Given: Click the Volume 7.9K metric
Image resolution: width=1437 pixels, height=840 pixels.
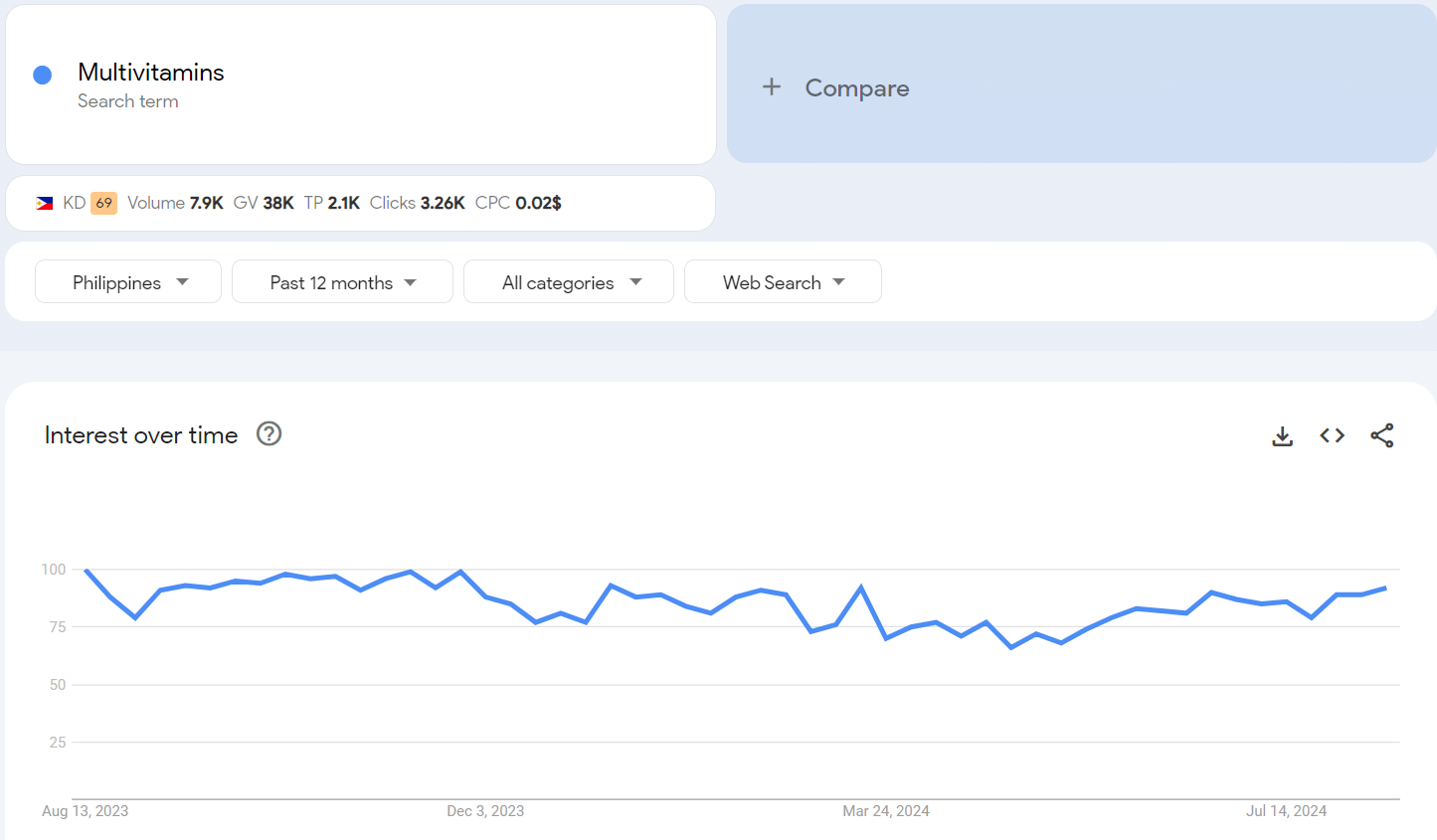Looking at the screenshot, I should coord(176,203).
